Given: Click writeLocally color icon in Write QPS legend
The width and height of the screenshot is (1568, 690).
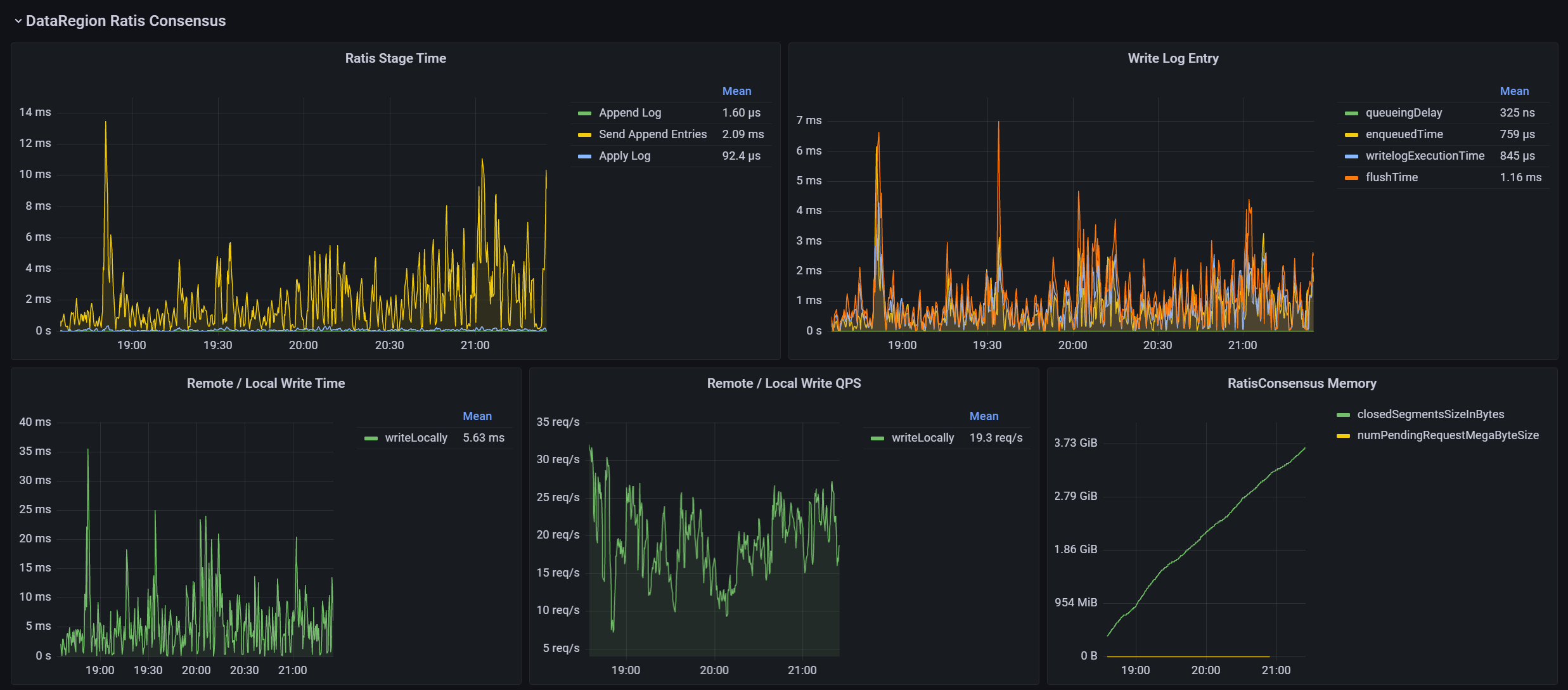Looking at the screenshot, I should pyautogui.click(x=877, y=438).
